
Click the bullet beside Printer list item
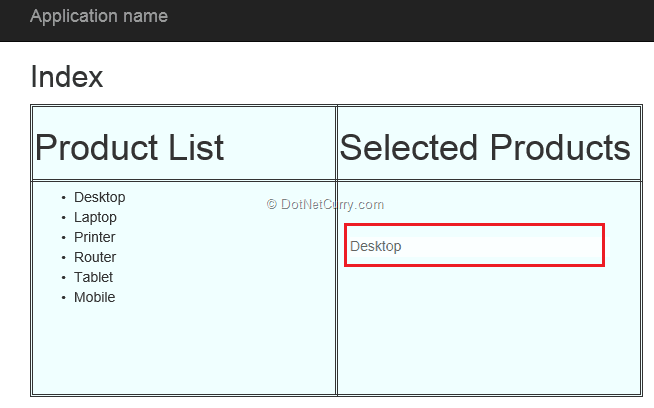[63, 238]
